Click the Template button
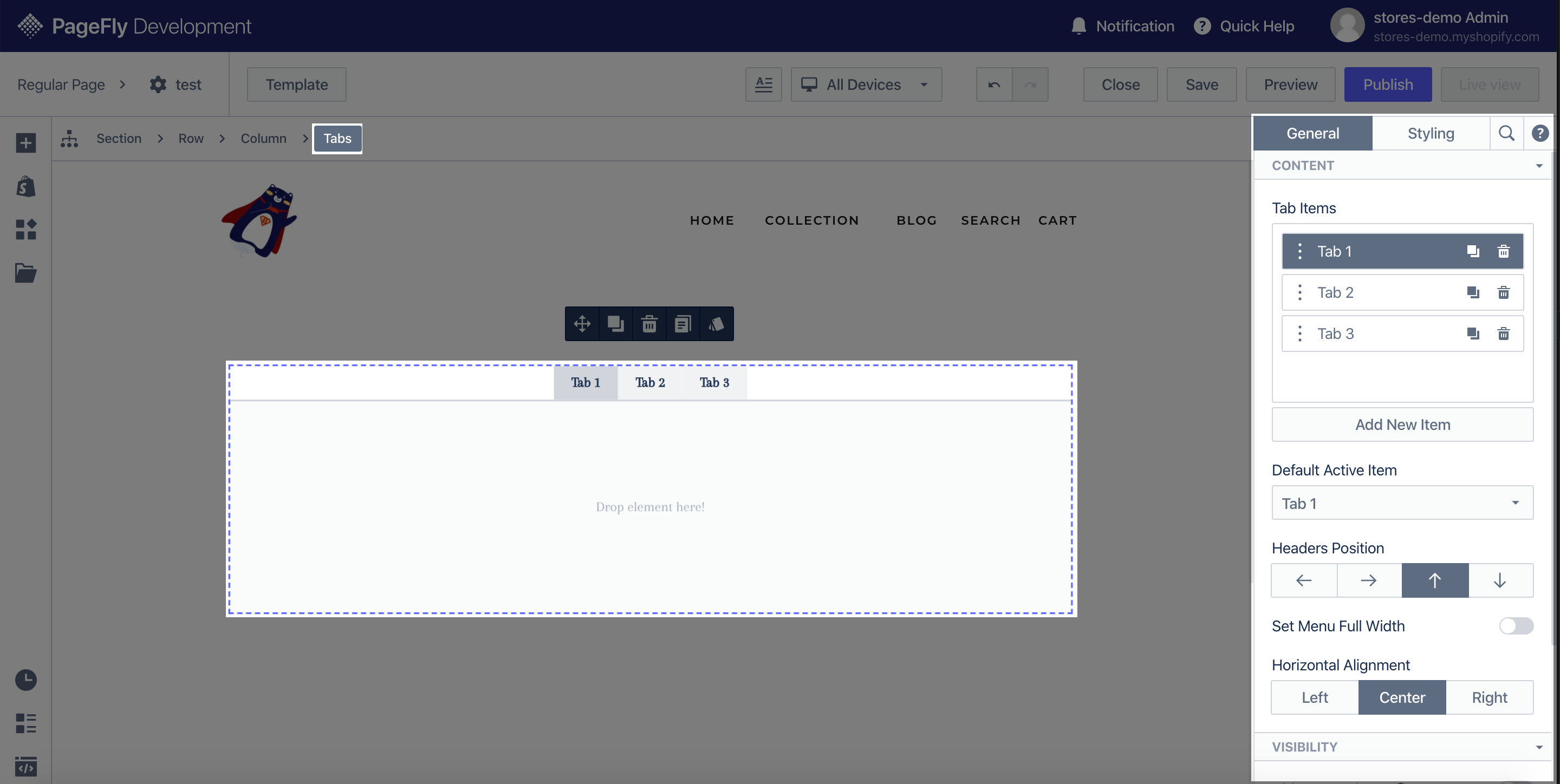Image resolution: width=1560 pixels, height=784 pixels. click(297, 85)
